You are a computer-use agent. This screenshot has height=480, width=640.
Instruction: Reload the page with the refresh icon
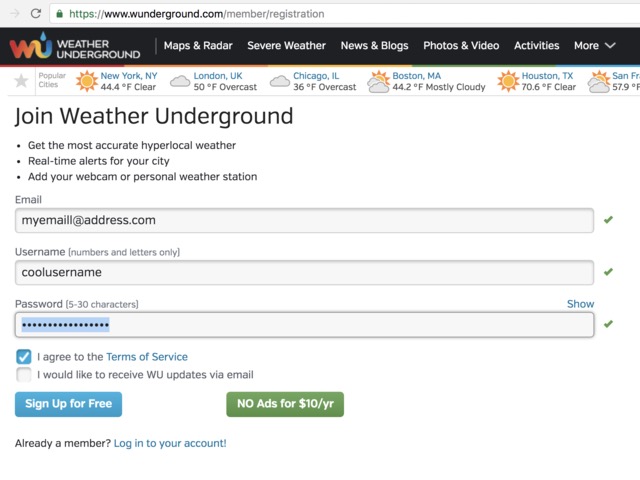point(36,13)
